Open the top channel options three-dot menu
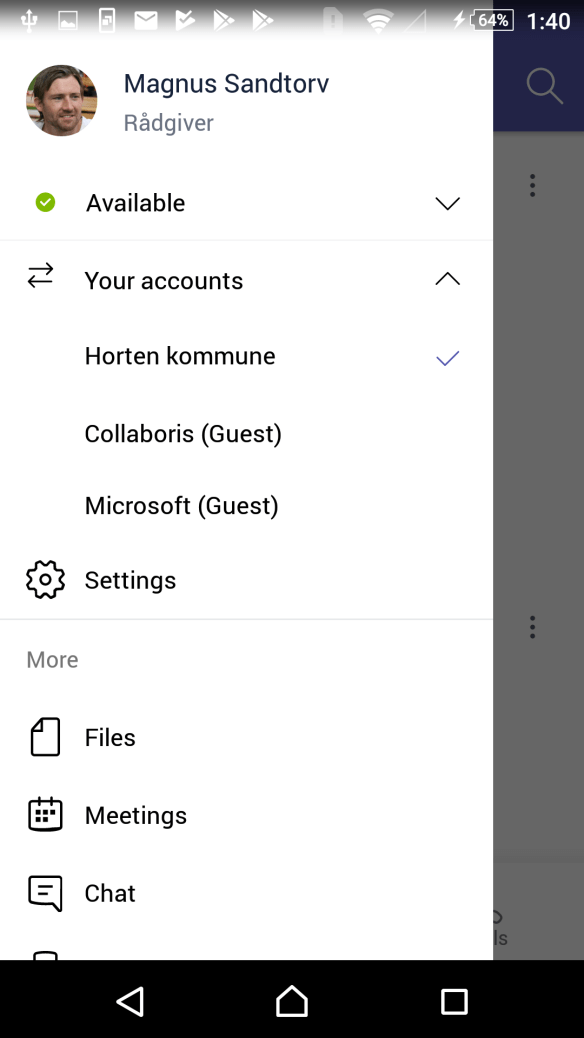 (532, 185)
